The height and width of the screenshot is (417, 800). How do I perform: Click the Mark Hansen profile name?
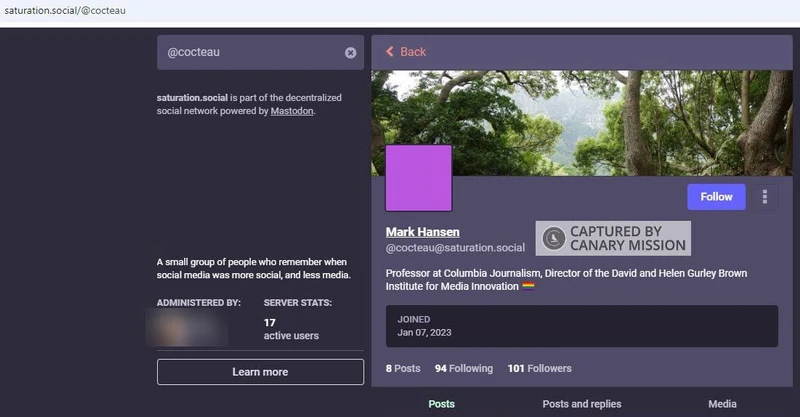pos(422,232)
